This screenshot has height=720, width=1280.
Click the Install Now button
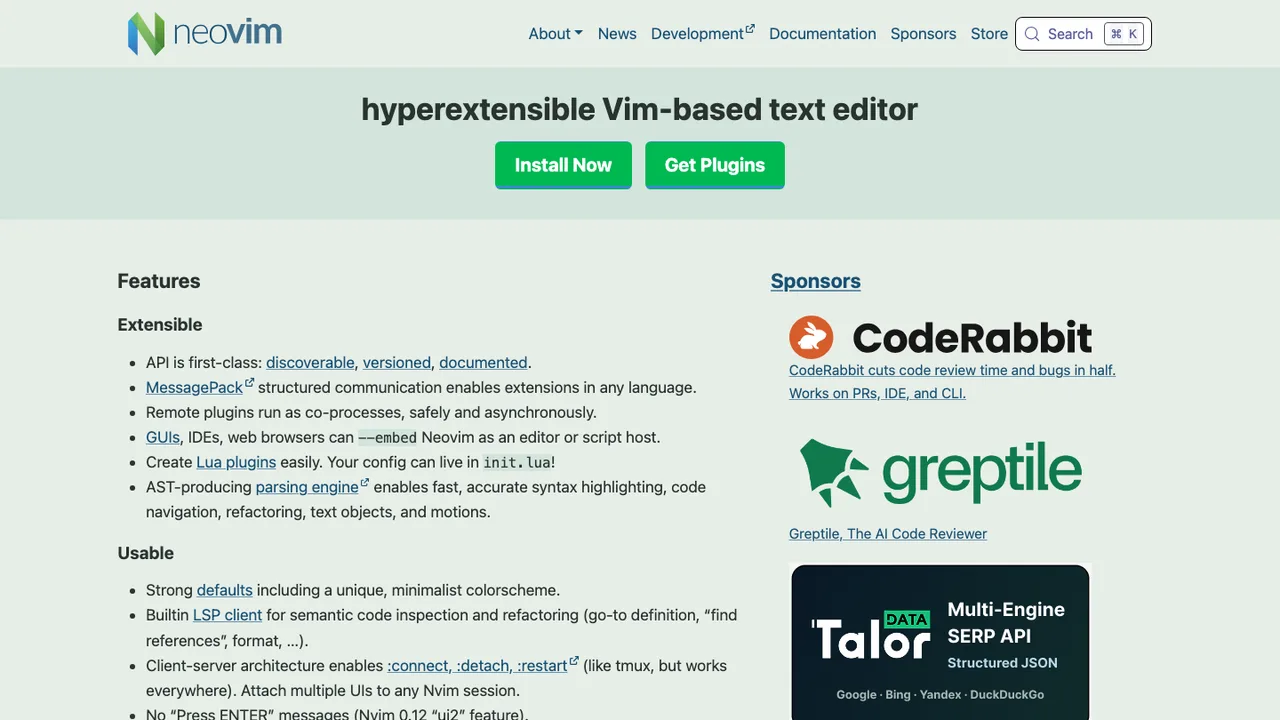pyautogui.click(x=563, y=165)
